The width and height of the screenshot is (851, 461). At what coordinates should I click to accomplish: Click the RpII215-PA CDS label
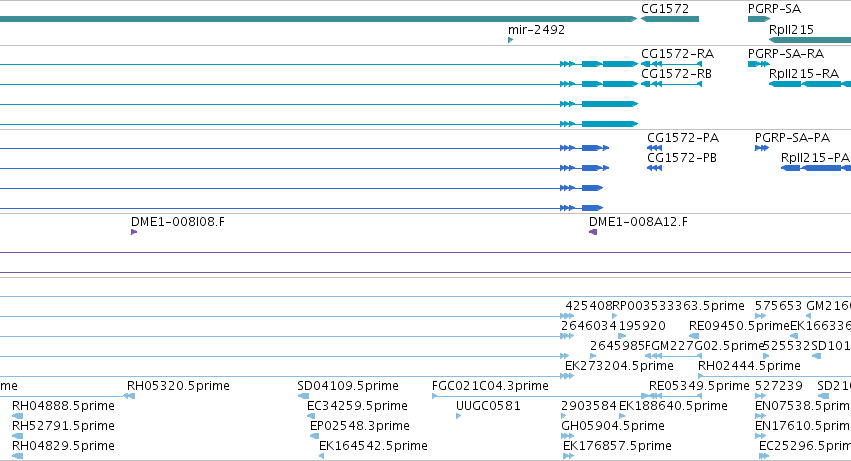(815, 158)
